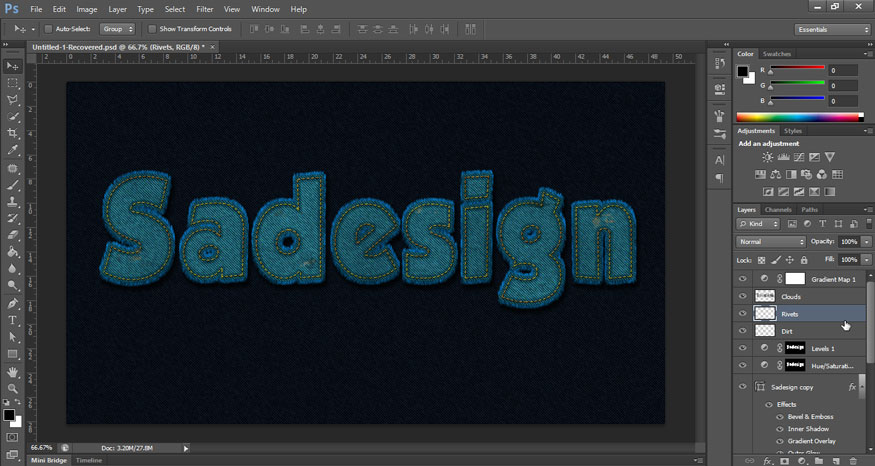Enable the Auto-Select checkbox
This screenshot has width=875, height=466.
pos(48,29)
